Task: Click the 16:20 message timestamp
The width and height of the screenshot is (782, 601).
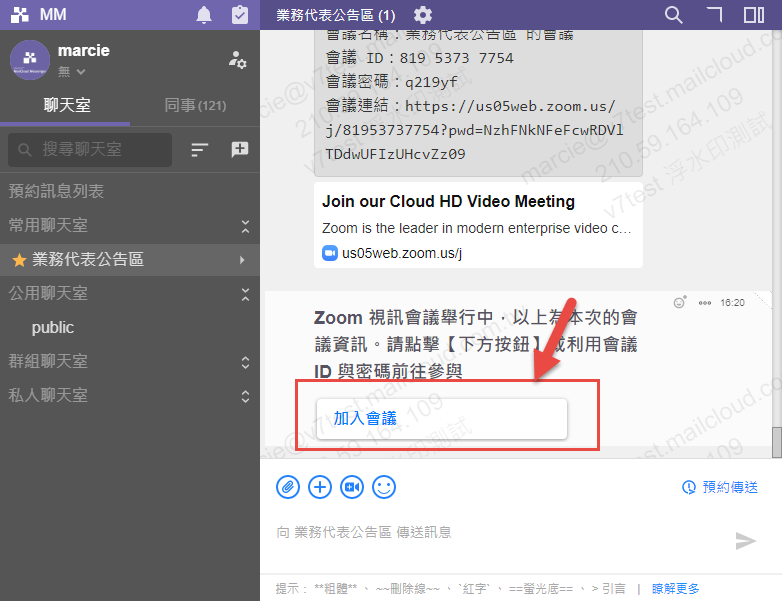Action: tap(732, 303)
